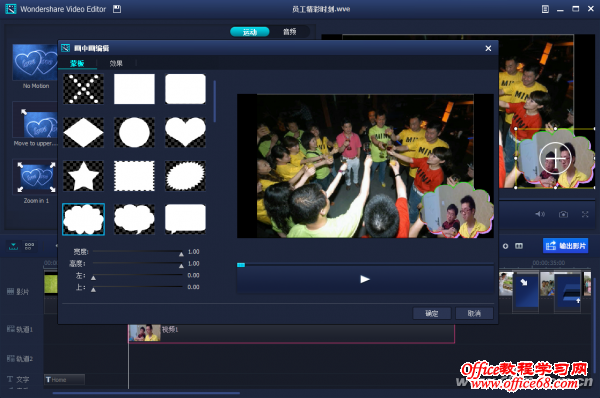Click the fit-to-timeline icon left of 输出影片

click(519, 246)
